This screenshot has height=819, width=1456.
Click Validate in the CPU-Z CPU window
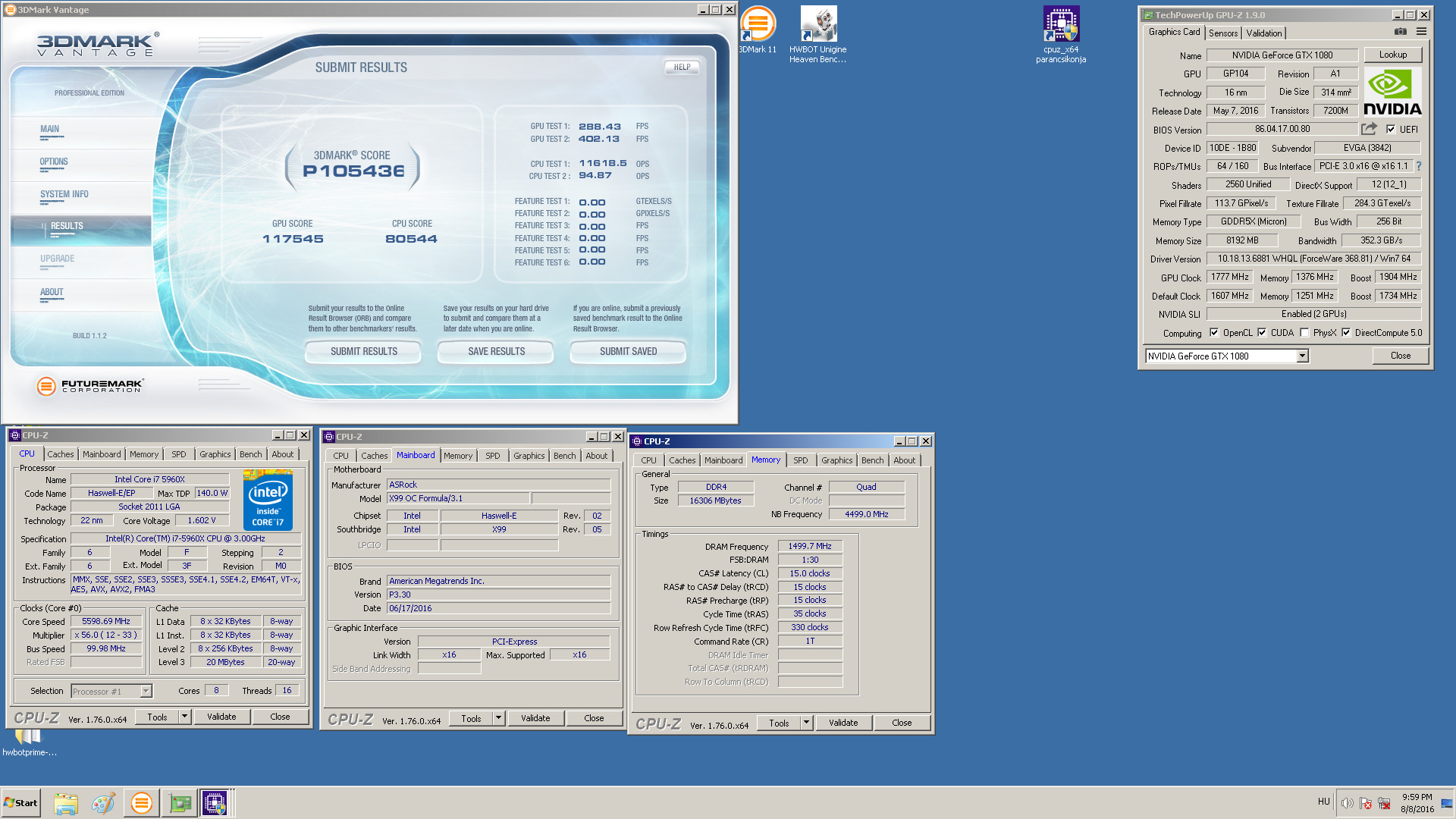point(221,717)
